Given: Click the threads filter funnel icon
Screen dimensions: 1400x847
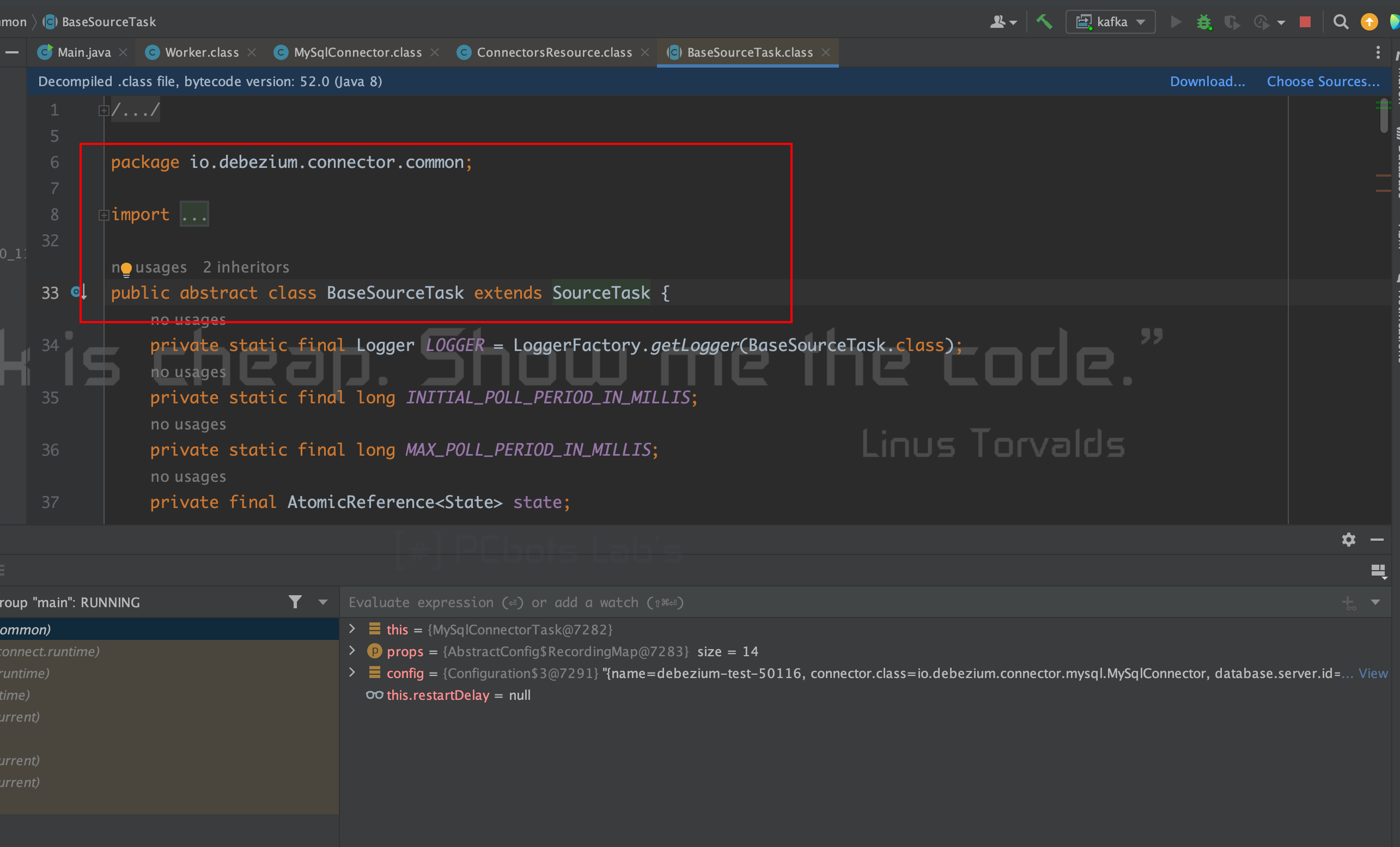Looking at the screenshot, I should [x=295, y=602].
